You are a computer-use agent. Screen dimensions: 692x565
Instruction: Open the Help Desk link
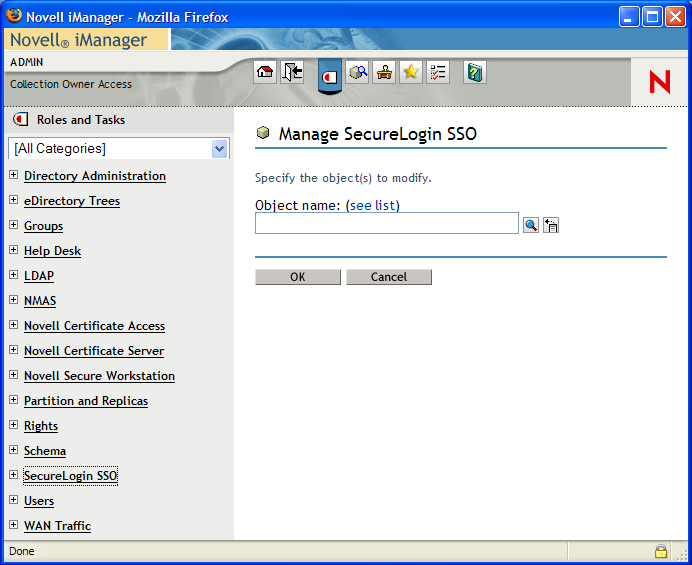pyautogui.click(x=53, y=251)
